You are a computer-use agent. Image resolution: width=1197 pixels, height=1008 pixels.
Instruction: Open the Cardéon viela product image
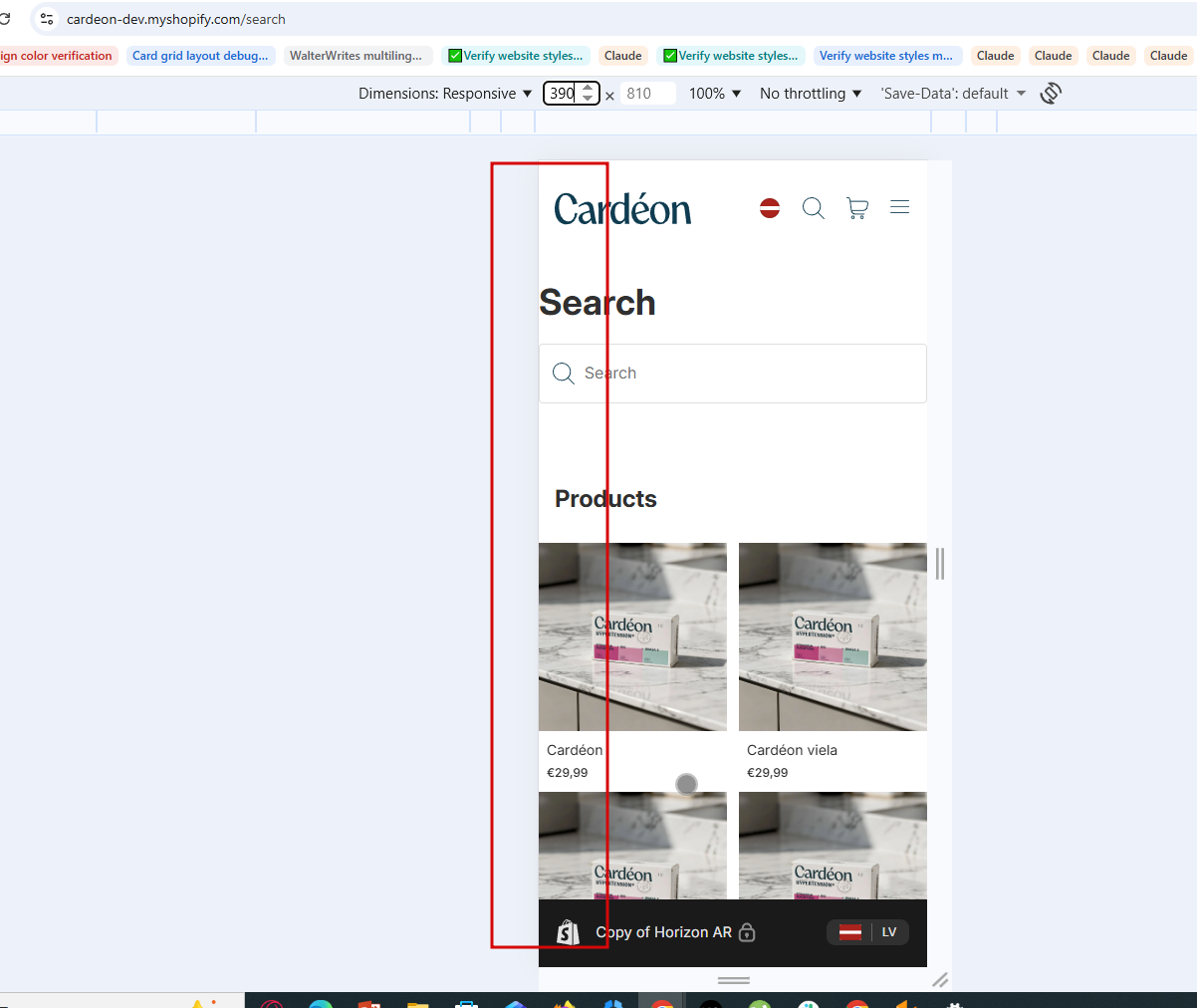tap(833, 636)
